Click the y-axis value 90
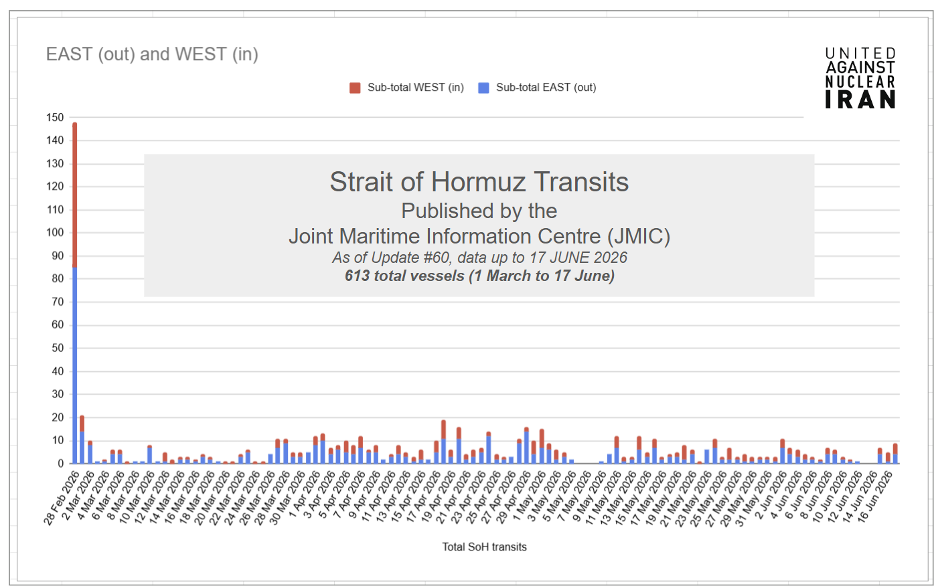936x588 pixels. (x=57, y=255)
